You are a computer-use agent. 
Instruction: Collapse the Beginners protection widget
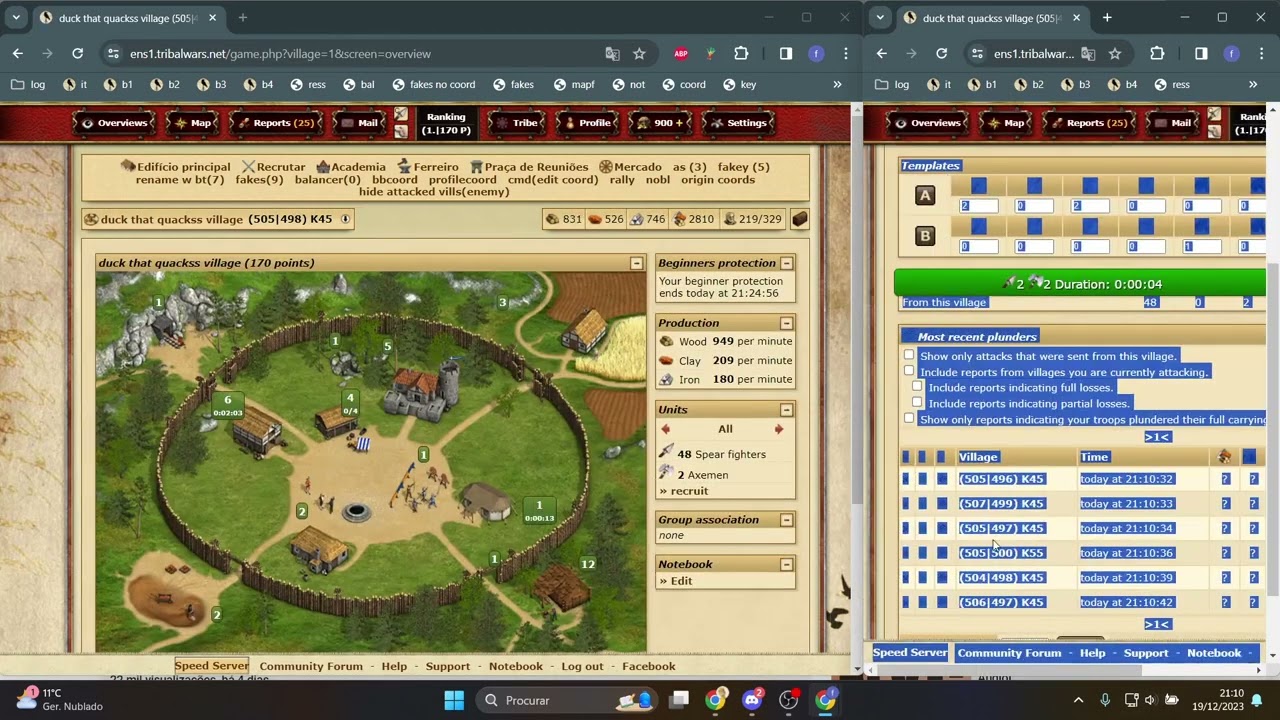787,263
